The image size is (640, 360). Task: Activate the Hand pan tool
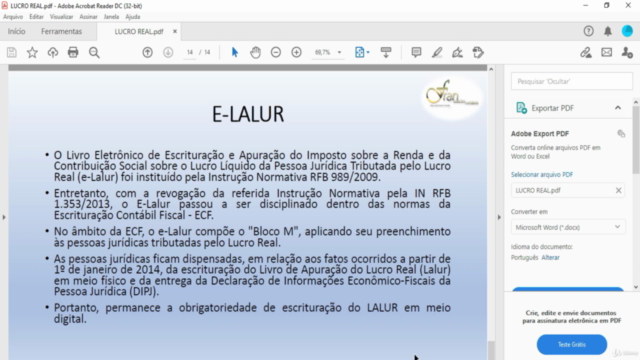coord(256,52)
